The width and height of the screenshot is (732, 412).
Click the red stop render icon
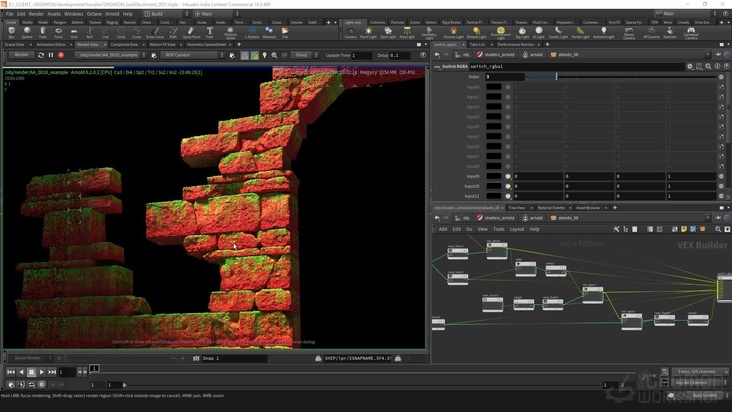pyautogui.click(x=62, y=55)
